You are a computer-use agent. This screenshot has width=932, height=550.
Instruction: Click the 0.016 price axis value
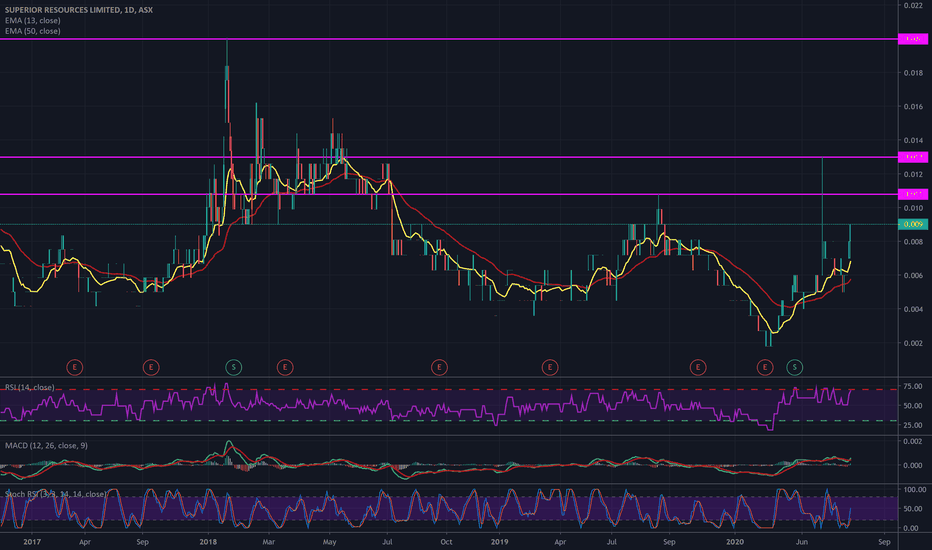pyautogui.click(x=914, y=107)
